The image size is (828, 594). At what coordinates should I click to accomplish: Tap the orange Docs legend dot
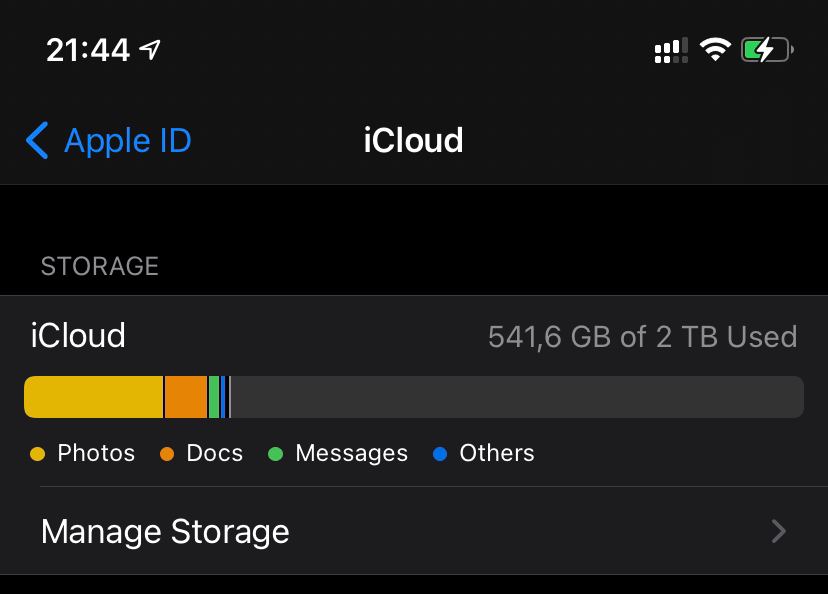point(167,454)
